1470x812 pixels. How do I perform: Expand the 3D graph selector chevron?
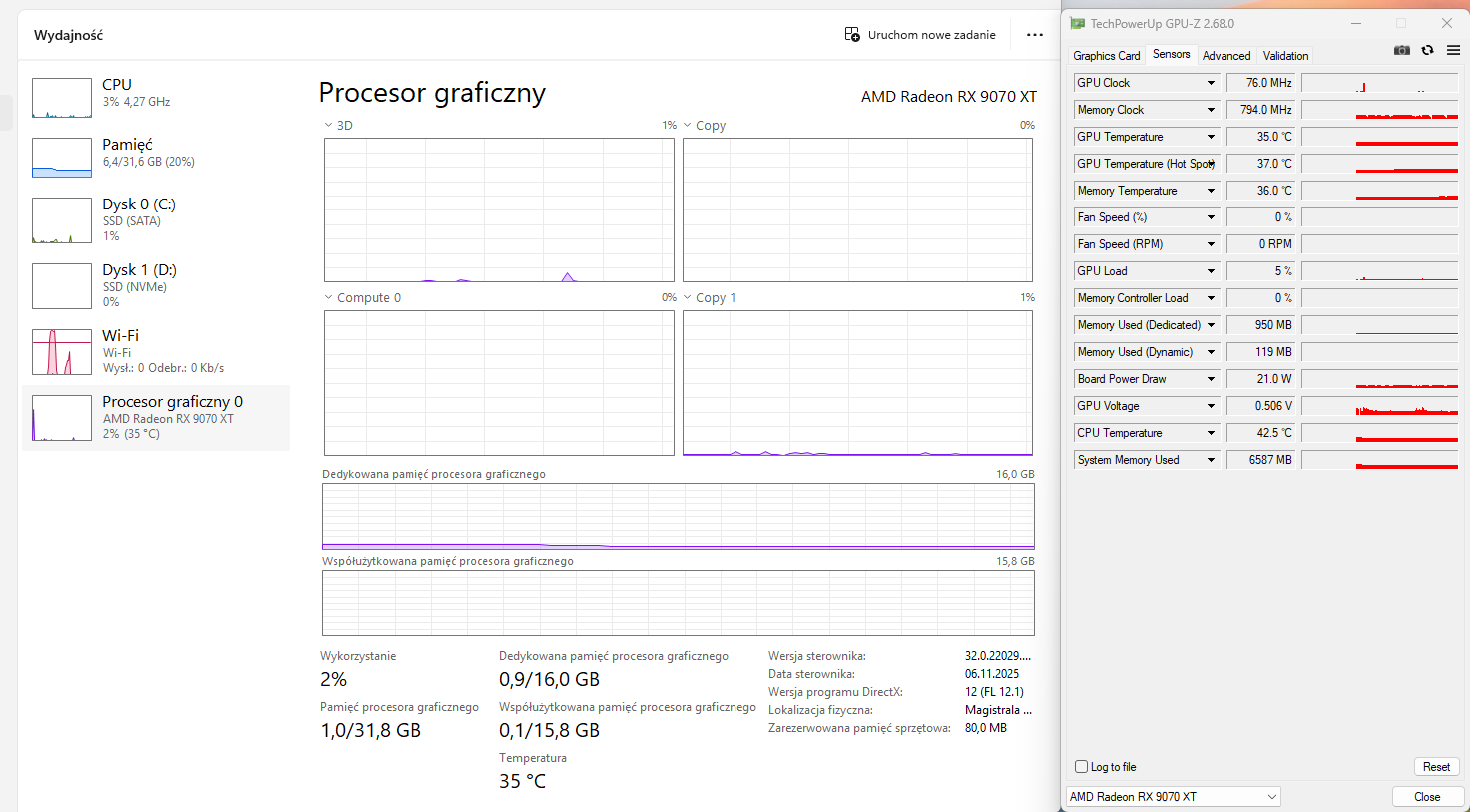click(328, 126)
